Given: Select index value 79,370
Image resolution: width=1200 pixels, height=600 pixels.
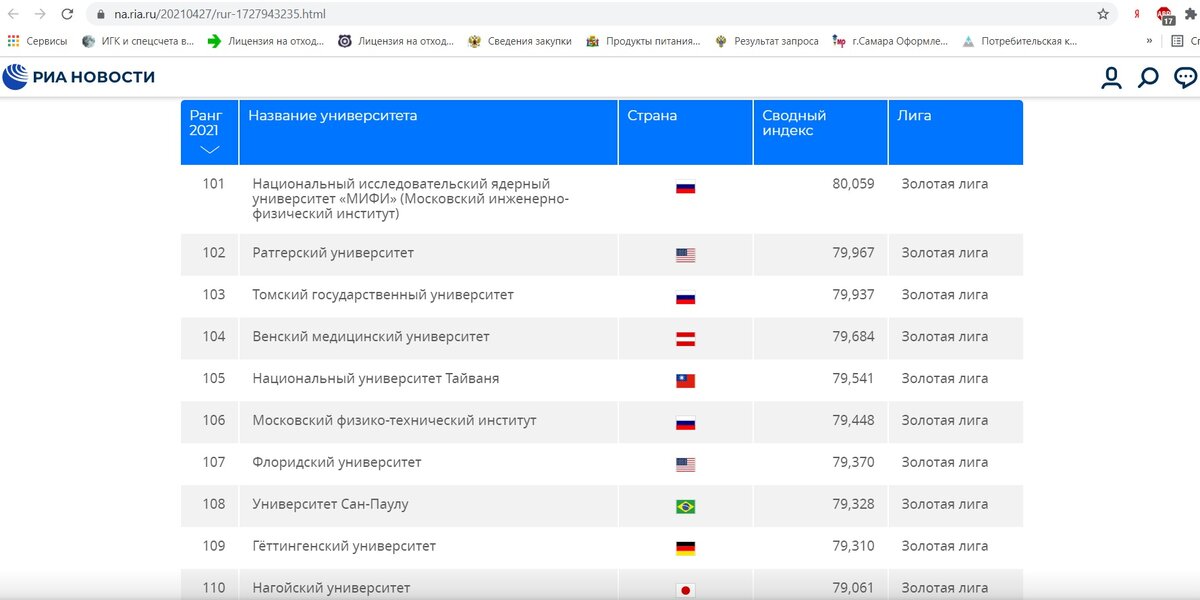Looking at the screenshot, I should (x=853, y=463).
